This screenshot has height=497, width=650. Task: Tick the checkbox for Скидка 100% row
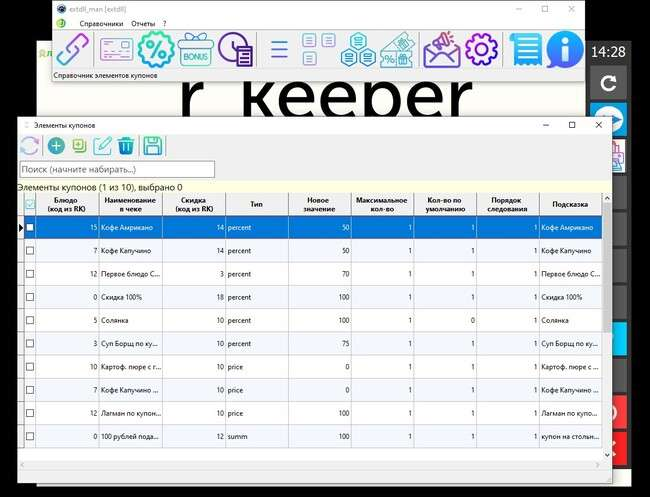coord(29,297)
